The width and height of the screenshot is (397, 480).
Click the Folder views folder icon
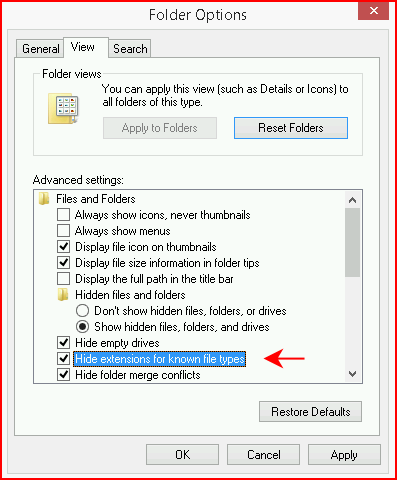(x=63, y=108)
